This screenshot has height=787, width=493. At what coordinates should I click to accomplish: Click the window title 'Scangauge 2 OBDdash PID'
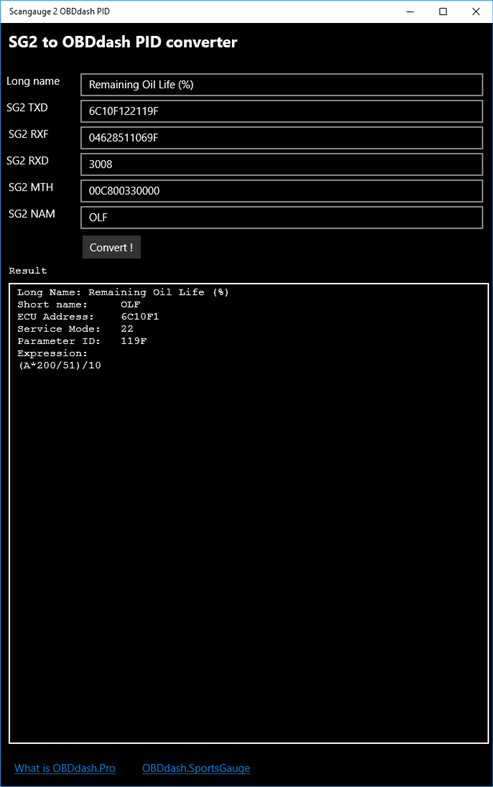pyautogui.click(x=59, y=12)
